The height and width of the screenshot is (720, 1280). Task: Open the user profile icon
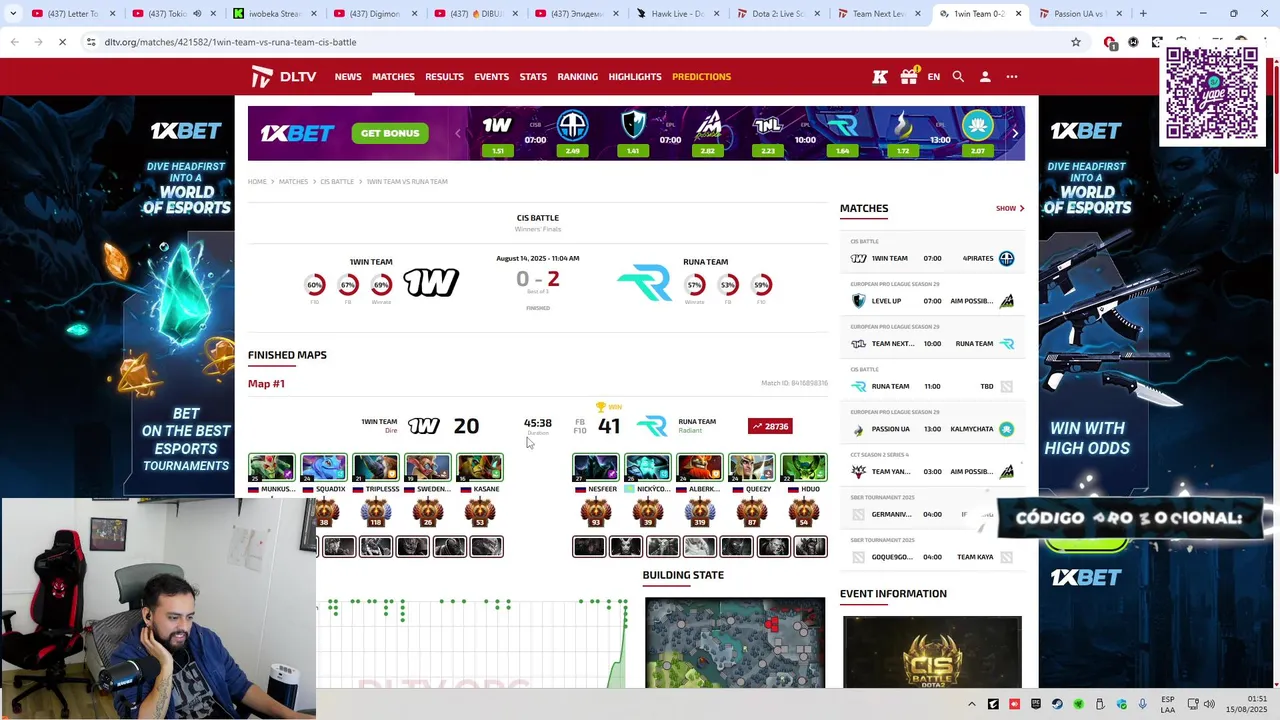(x=985, y=77)
